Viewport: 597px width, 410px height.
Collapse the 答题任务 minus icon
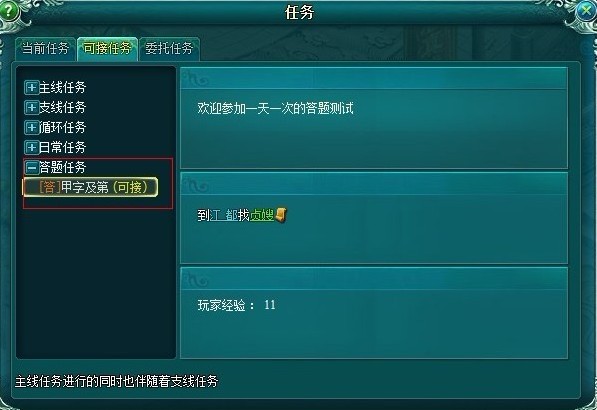(x=31, y=167)
